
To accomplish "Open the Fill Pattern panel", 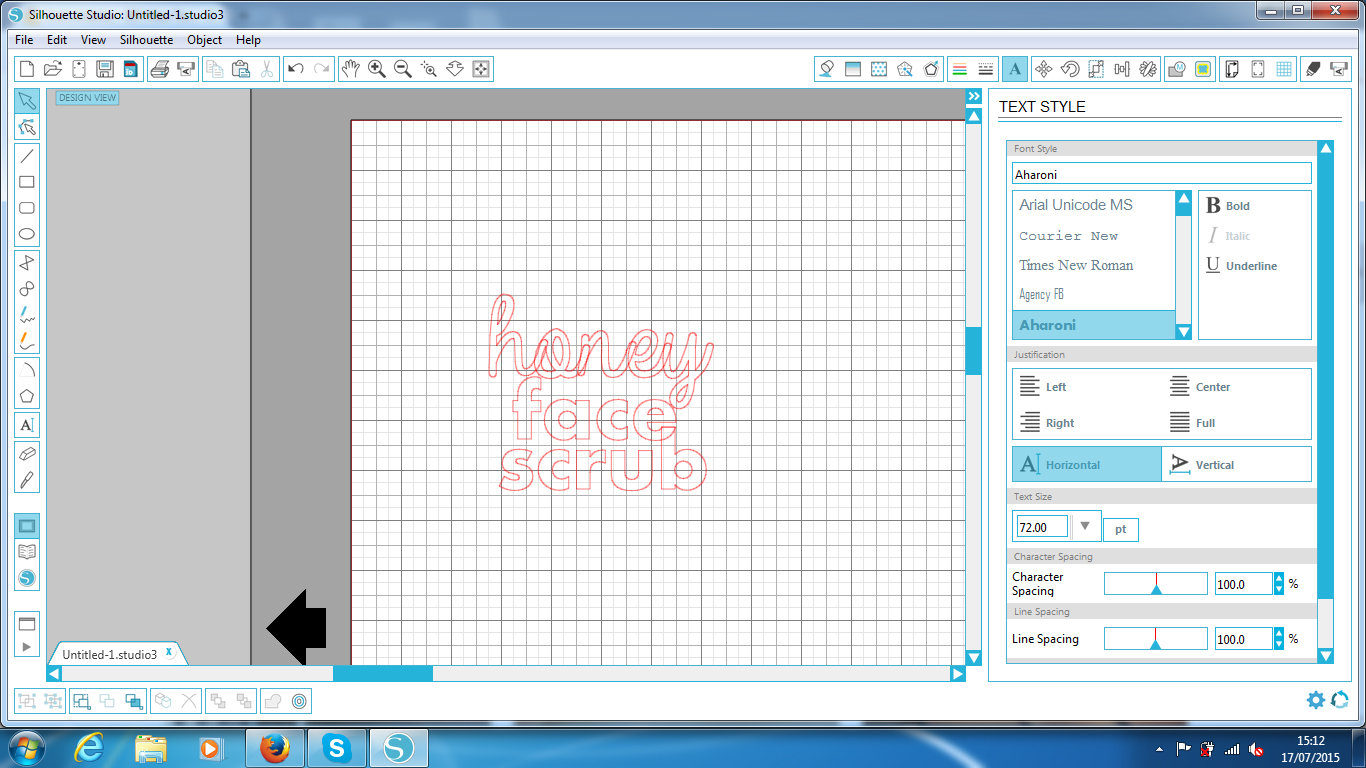I will pos(879,69).
